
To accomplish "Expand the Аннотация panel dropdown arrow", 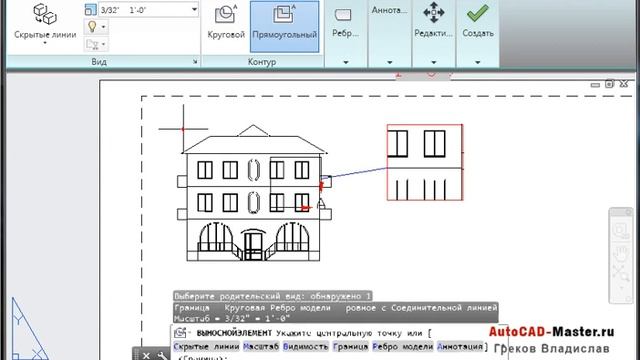I will 389,62.
